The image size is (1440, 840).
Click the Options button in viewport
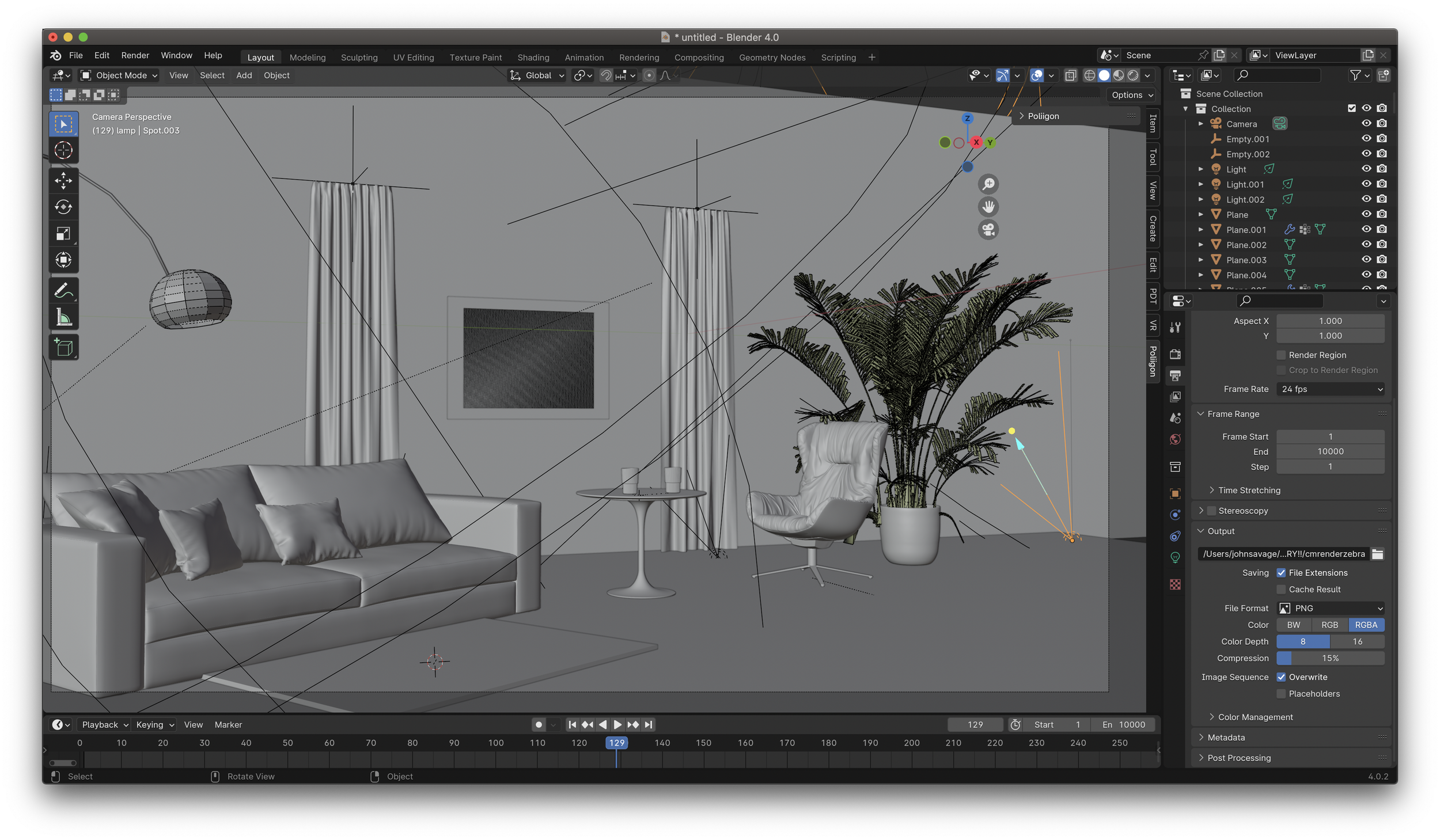click(1132, 95)
